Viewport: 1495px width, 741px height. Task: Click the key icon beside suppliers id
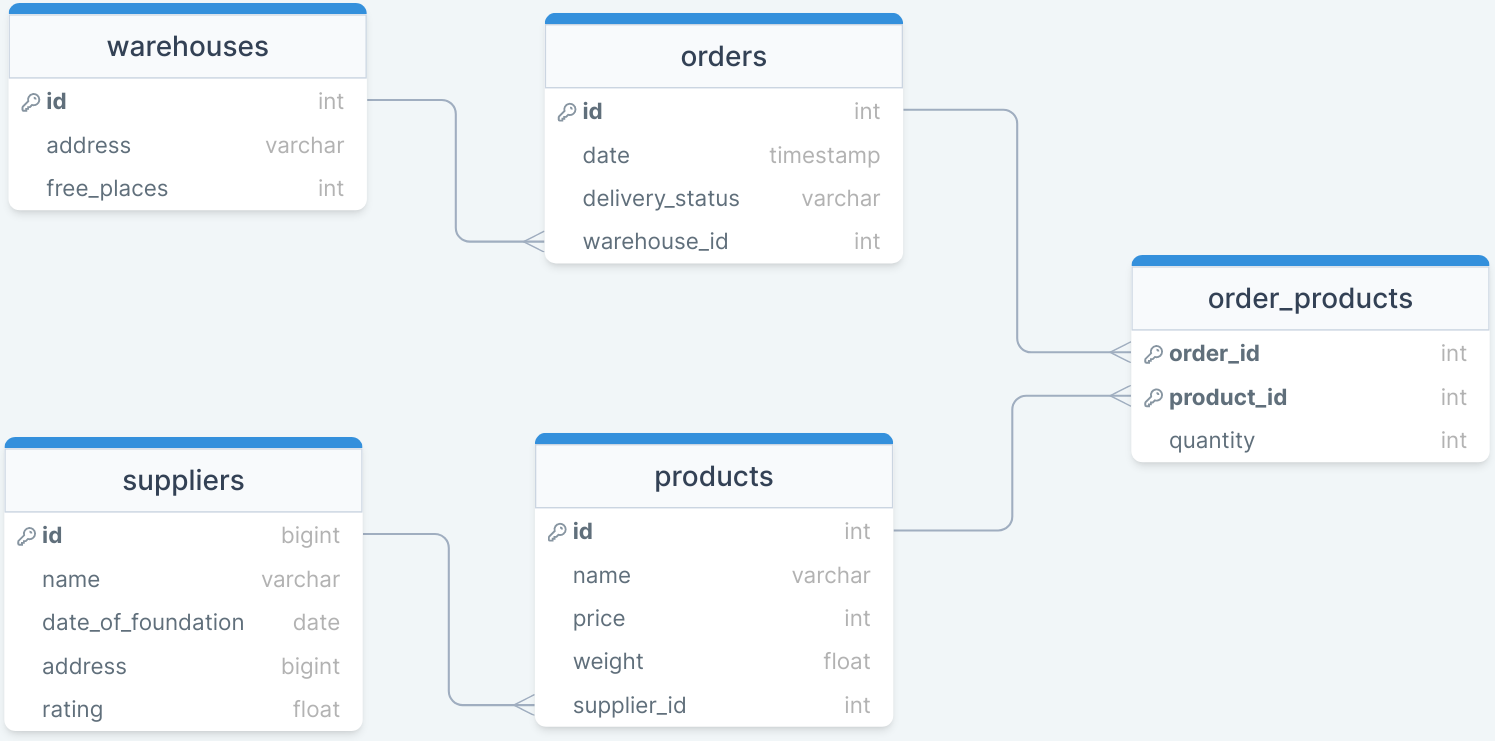tap(27, 536)
